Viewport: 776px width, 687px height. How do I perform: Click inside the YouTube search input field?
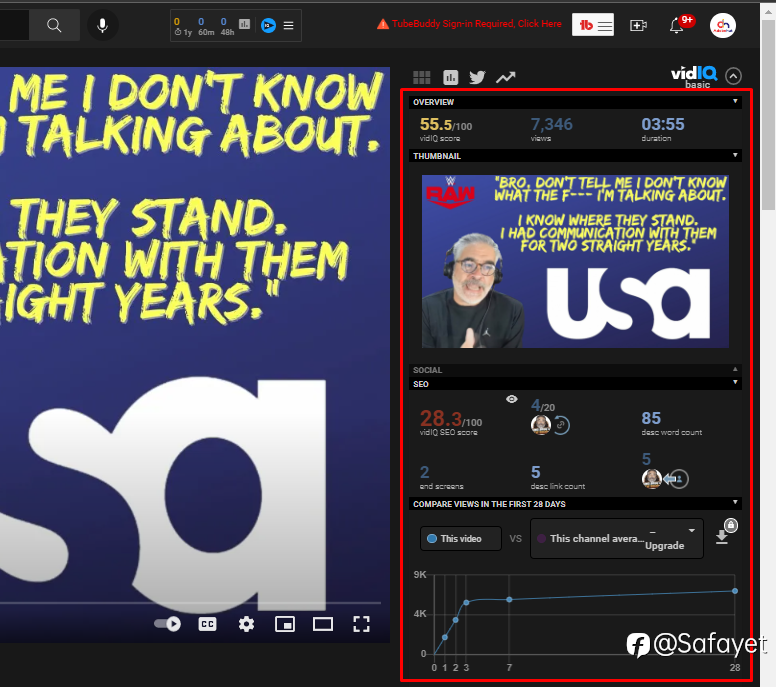pyautogui.click(x=14, y=25)
